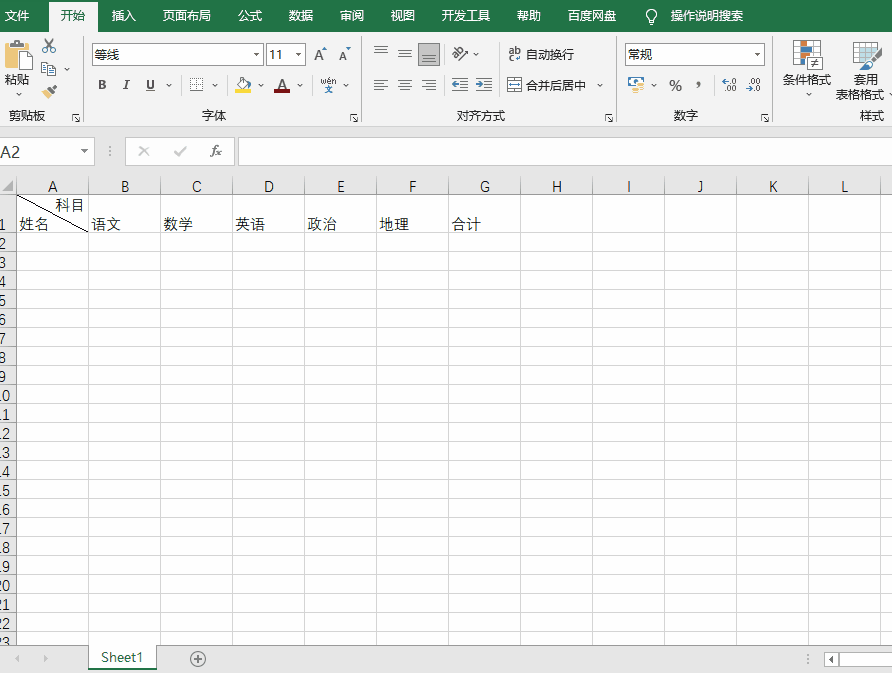Click the insert function fx button
The image size is (892, 673).
click(x=216, y=151)
